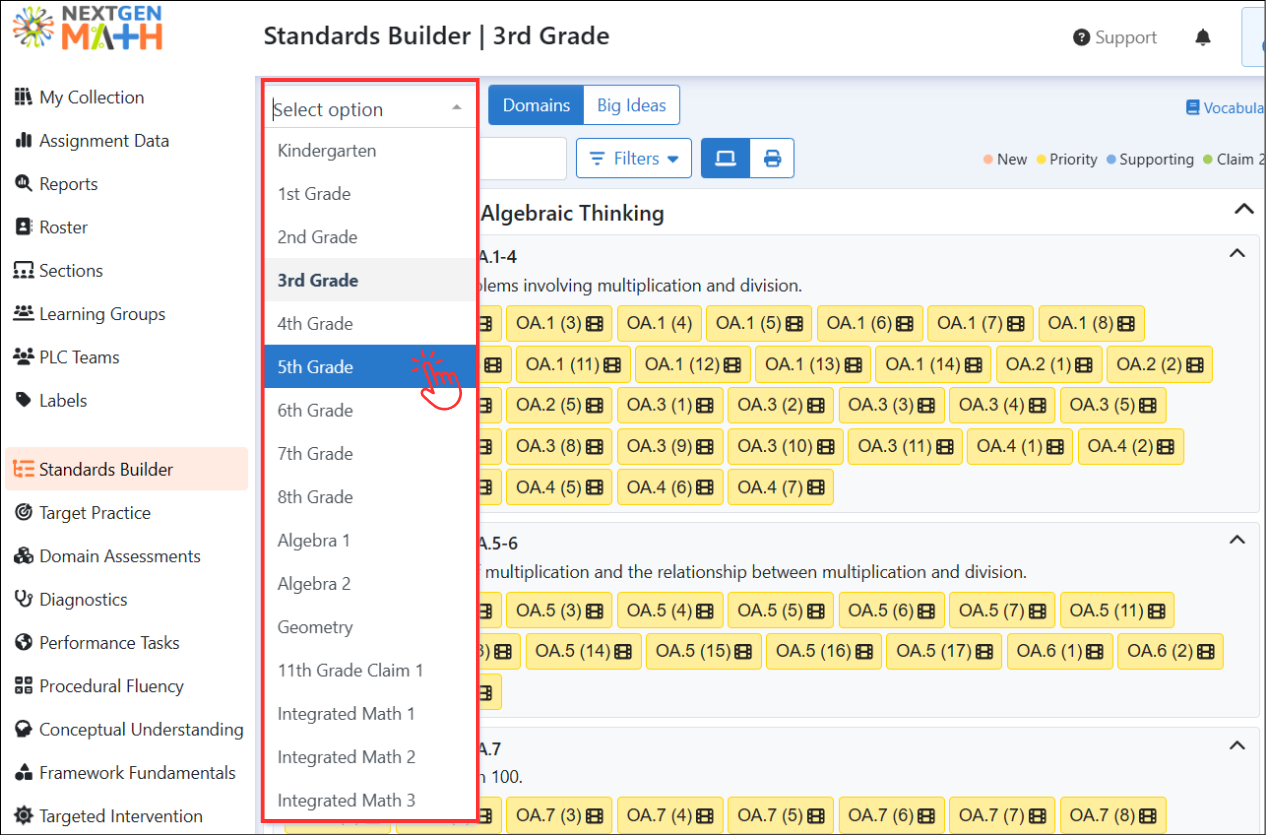1266x836 pixels.
Task: Click the video icon on OA.3 (5)
Action: (x=1147, y=406)
